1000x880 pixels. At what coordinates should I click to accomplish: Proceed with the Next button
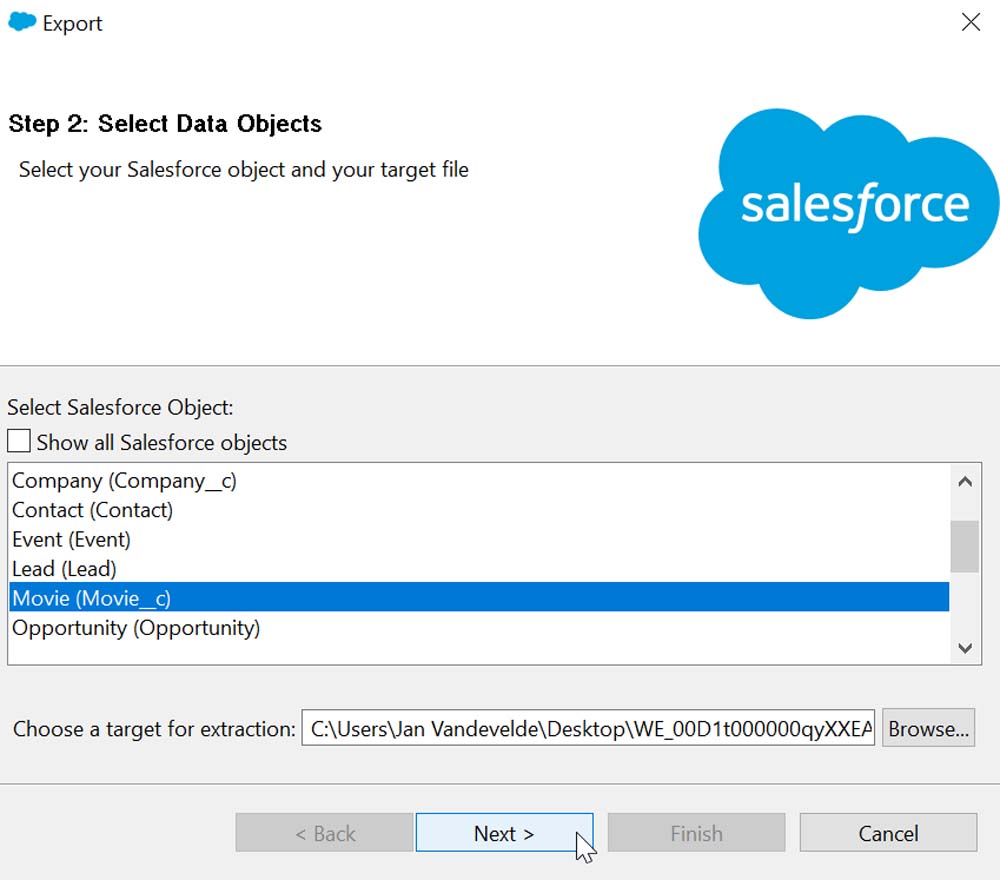(x=504, y=833)
